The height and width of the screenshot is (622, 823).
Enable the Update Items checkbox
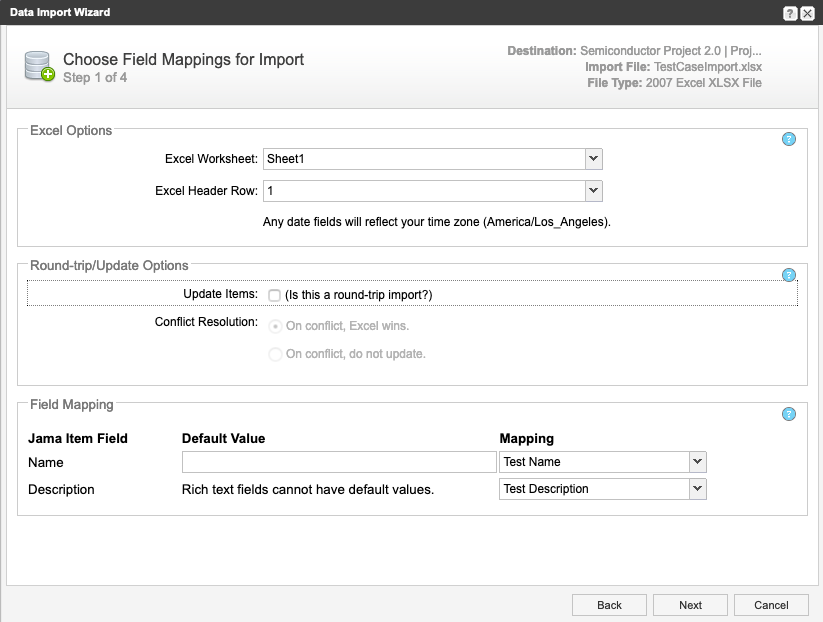[275, 295]
